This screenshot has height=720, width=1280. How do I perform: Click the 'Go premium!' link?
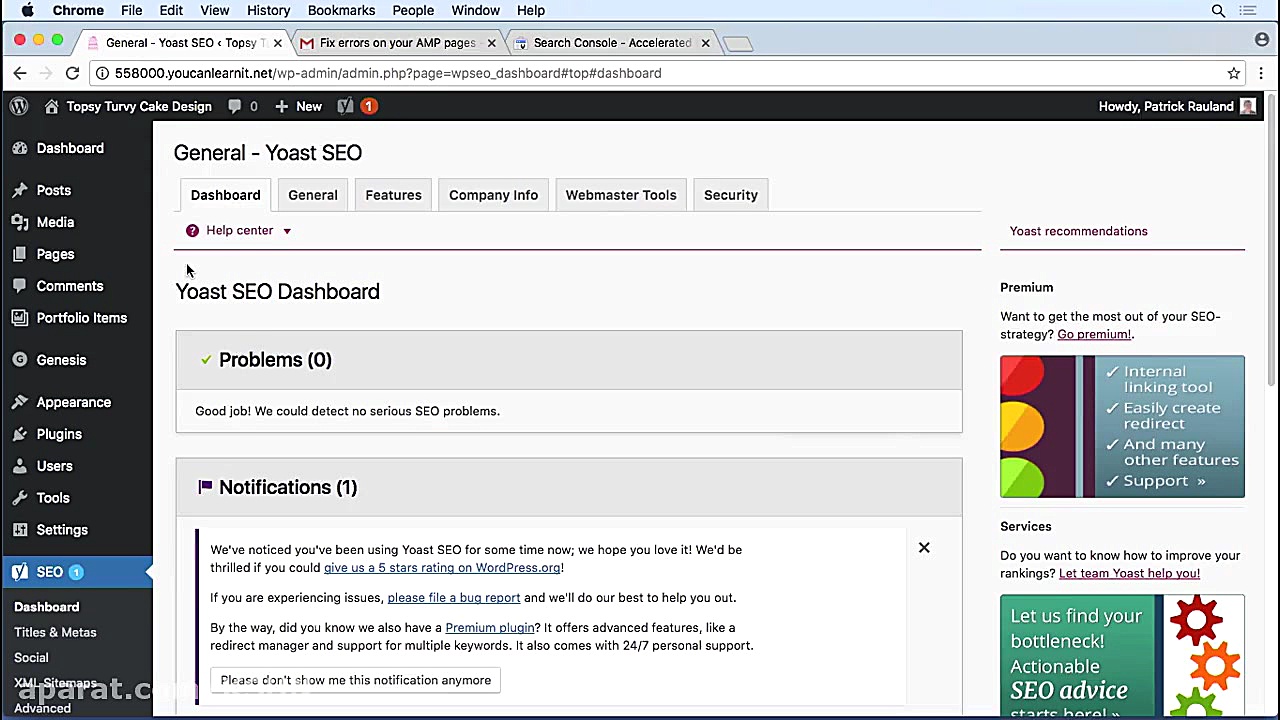1093,334
